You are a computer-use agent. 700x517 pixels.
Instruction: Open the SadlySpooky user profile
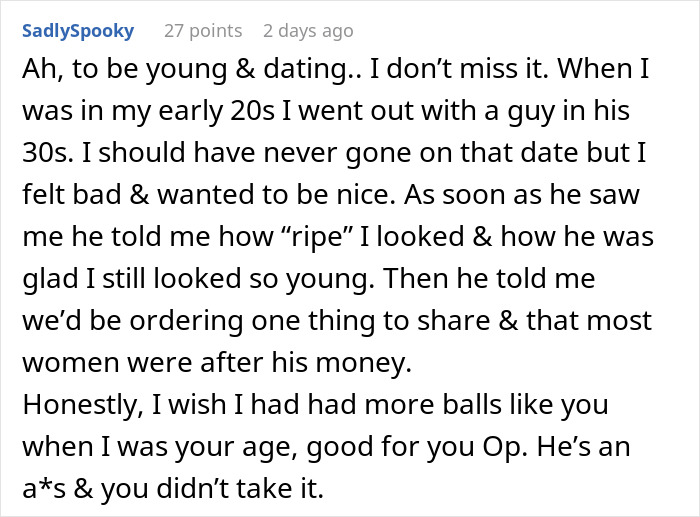tap(77, 30)
